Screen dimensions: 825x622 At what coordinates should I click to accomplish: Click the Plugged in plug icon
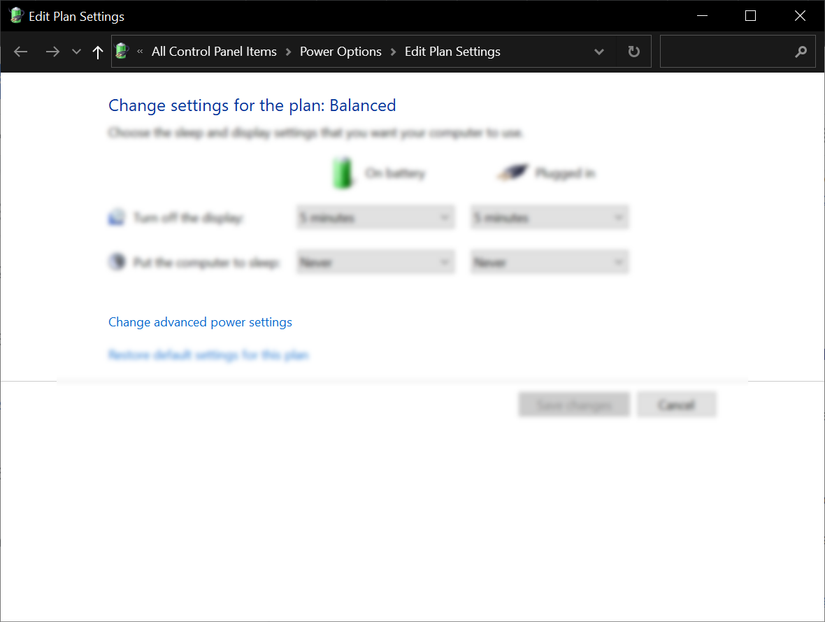(x=512, y=172)
